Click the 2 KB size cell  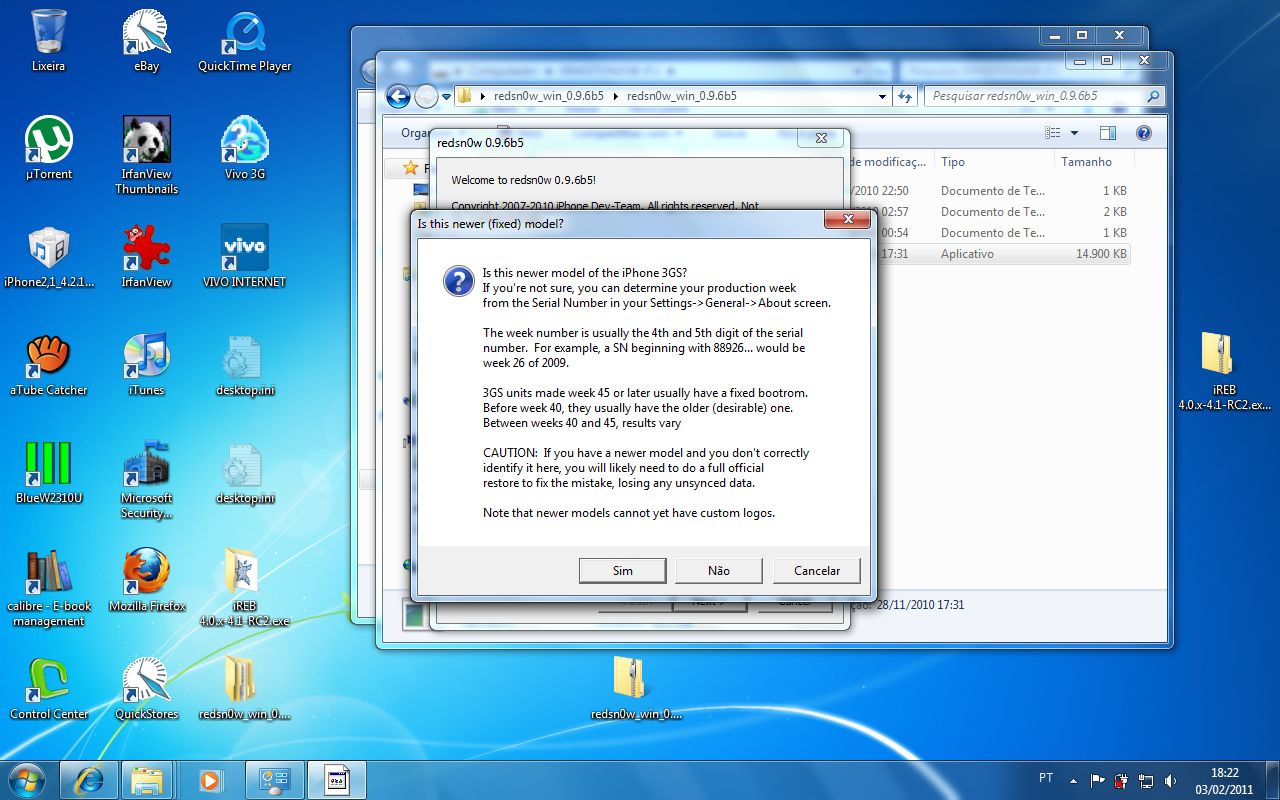(1114, 212)
